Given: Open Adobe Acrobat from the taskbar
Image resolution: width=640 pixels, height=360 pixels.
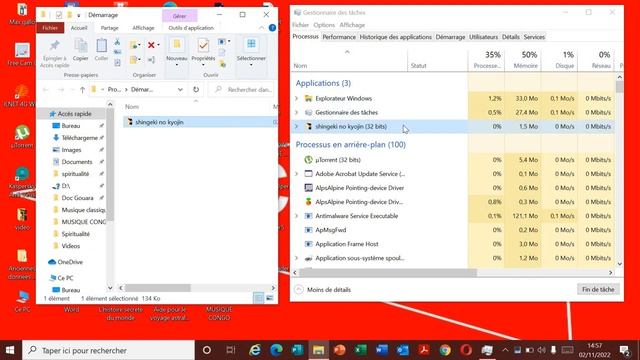Looking at the screenshot, I should click(x=424, y=350).
